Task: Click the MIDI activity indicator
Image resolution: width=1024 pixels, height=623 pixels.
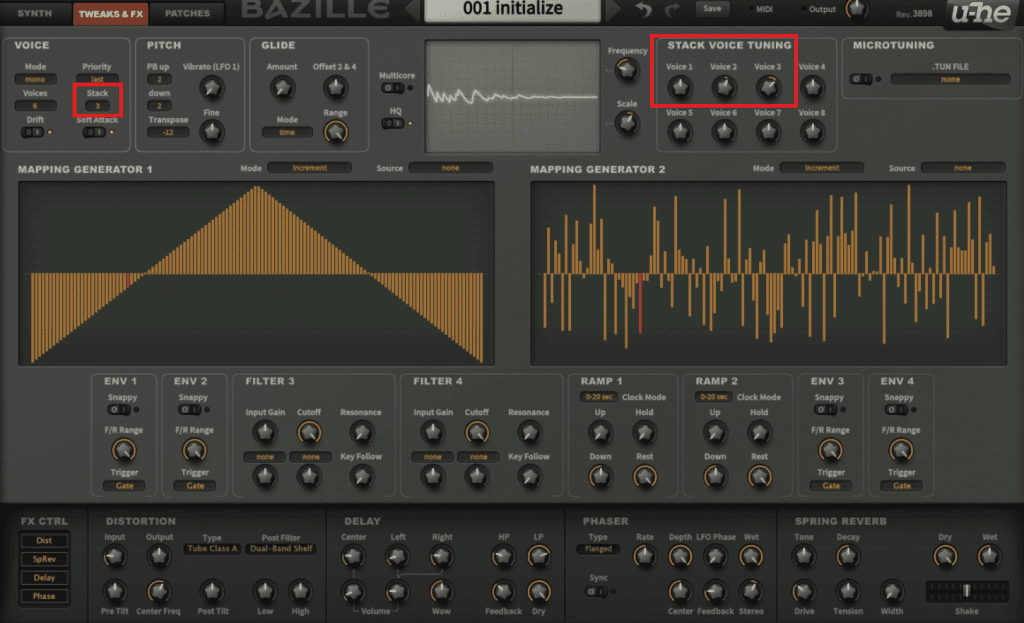Action: click(x=752, y=9)
